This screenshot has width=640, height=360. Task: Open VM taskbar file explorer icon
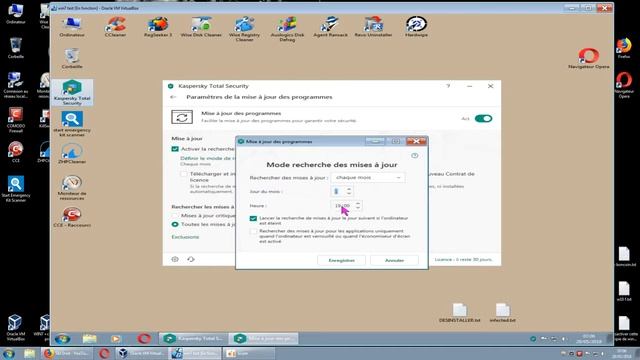[x=89, y=338]
